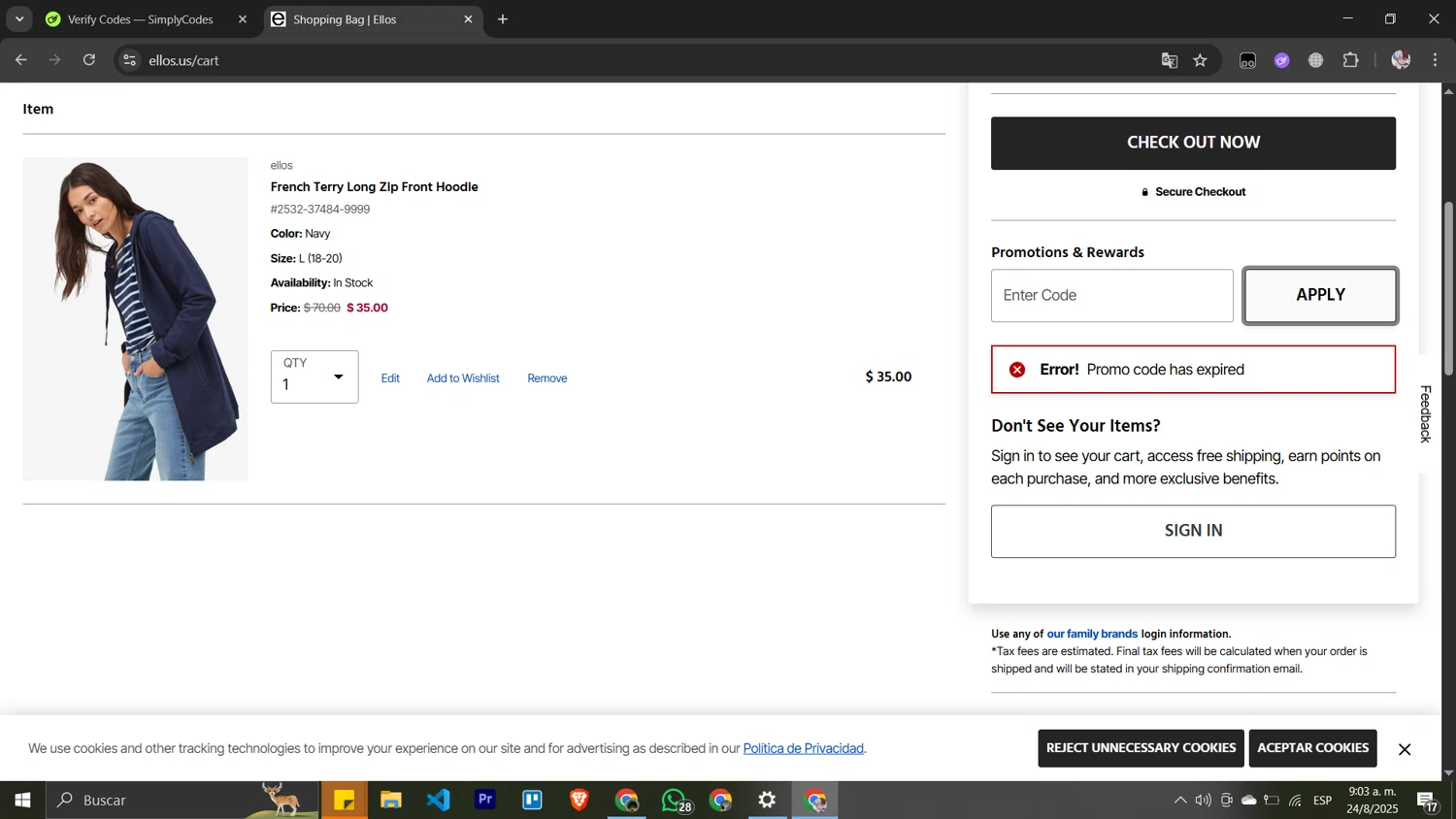Click the volume speaker tray icon
1456x819 pixels.
click(1204, 801)
